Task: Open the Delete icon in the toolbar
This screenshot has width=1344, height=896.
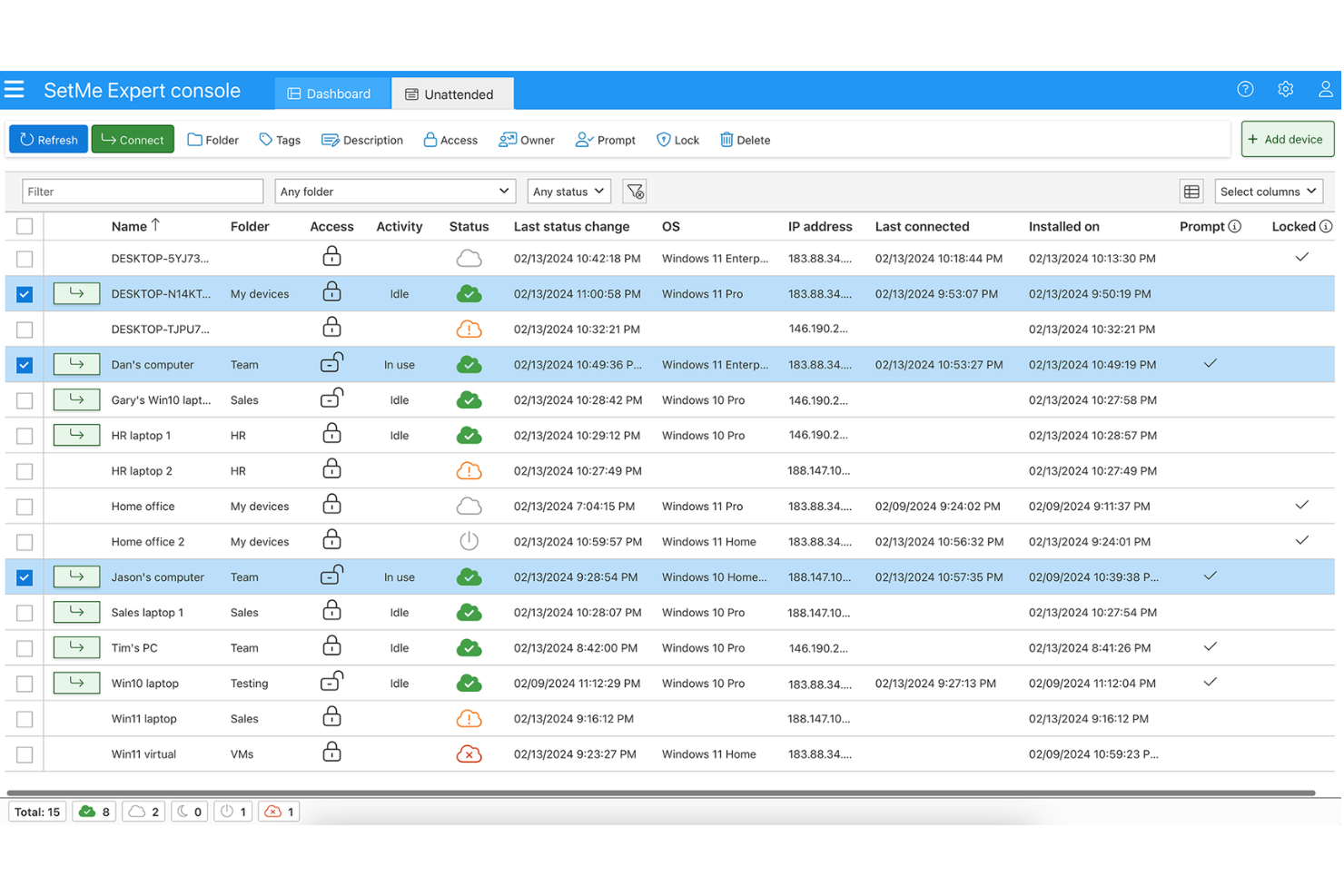Action: click(x=726, y=139)
